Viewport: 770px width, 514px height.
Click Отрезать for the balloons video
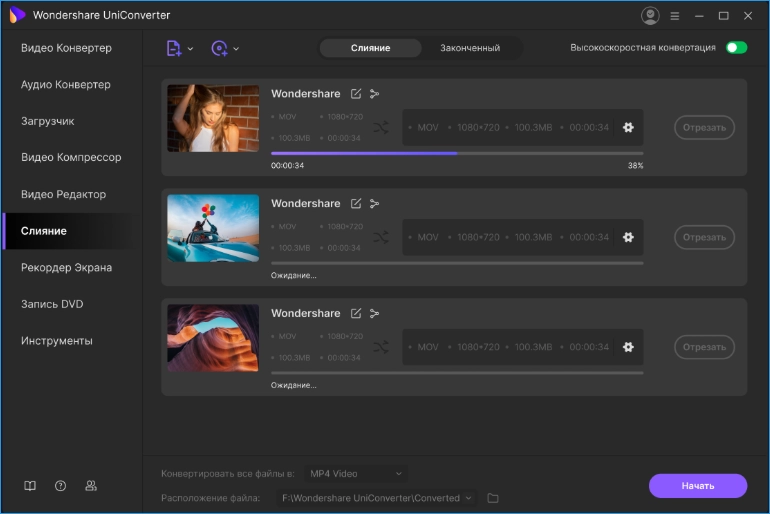pos(704,238)
